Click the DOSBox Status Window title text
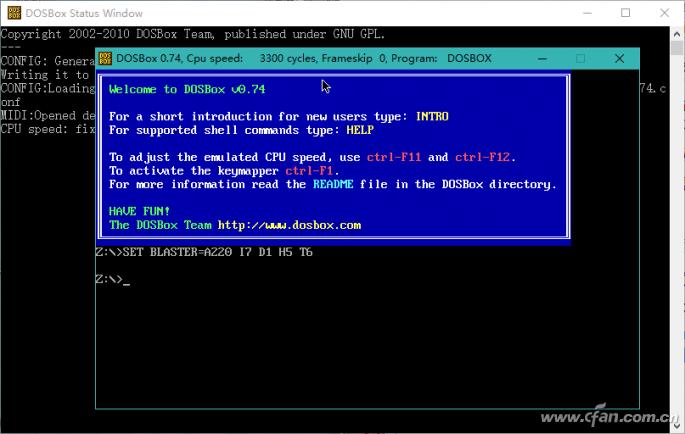The height and width of the screenshot is (434, 685). [x=84, y=14]
